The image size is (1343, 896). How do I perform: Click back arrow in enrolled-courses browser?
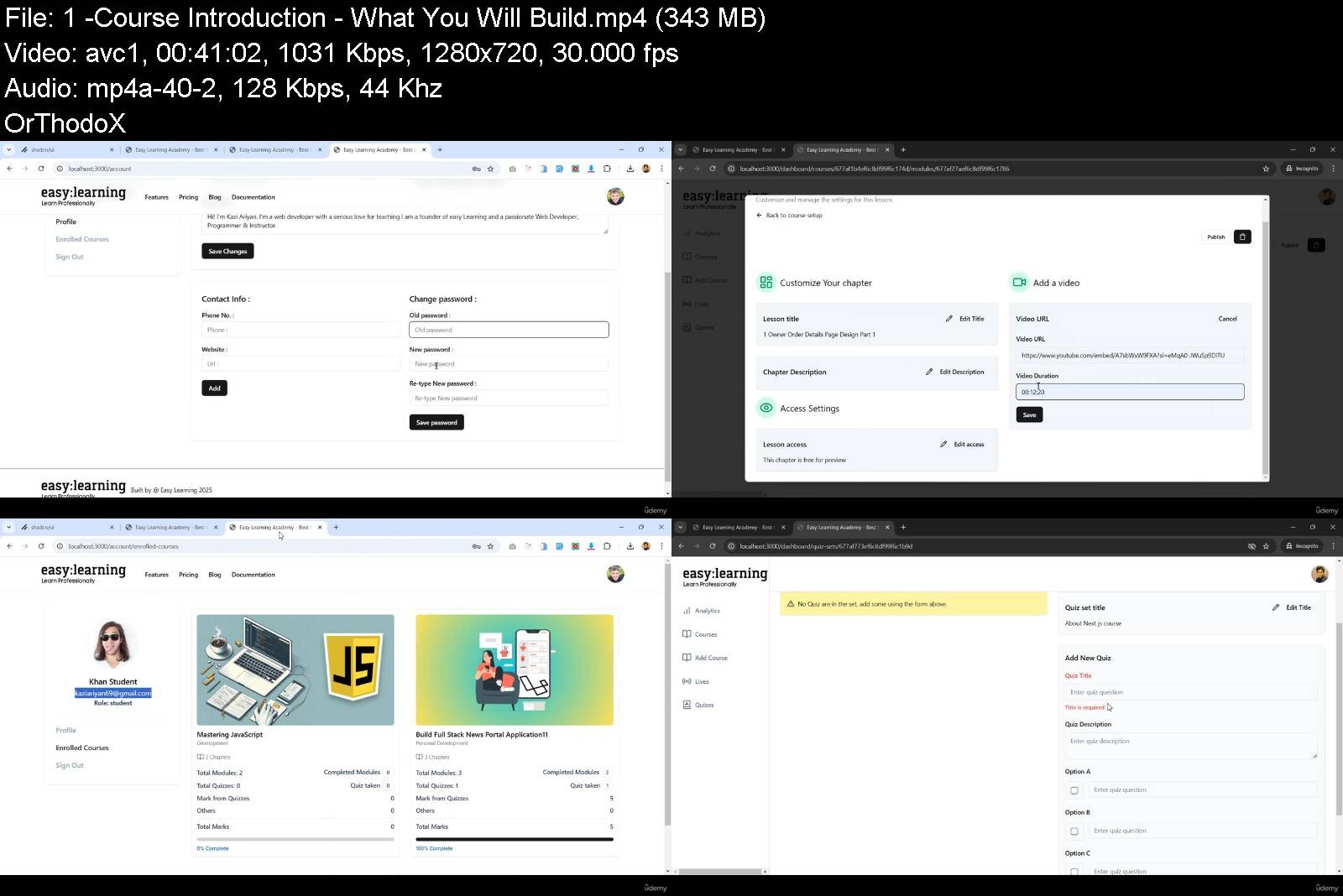point(9,546)
